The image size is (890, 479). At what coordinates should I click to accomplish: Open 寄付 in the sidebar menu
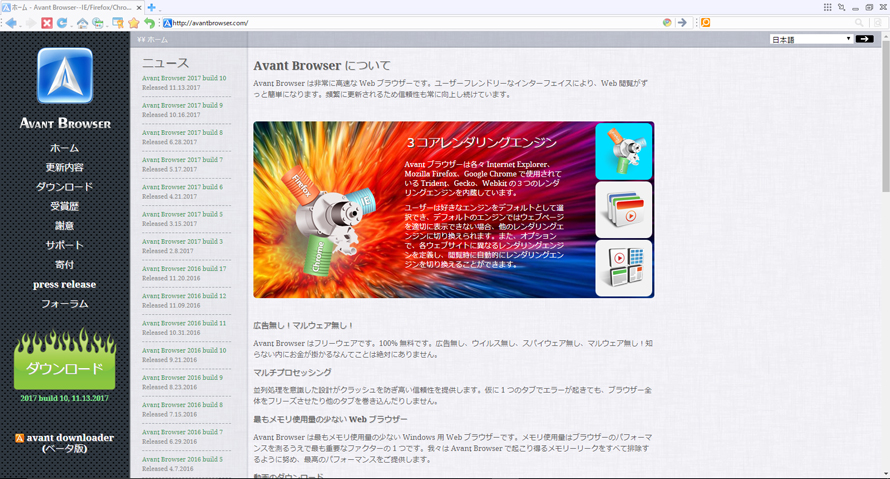[64, 264]
